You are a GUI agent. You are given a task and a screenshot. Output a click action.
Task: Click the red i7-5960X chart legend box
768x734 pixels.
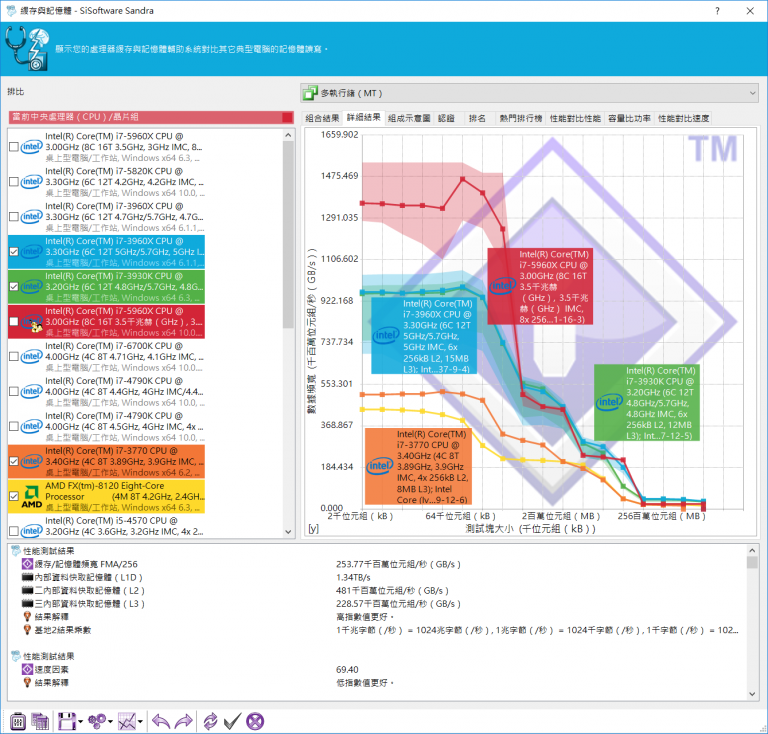click(x=540, y=286)
